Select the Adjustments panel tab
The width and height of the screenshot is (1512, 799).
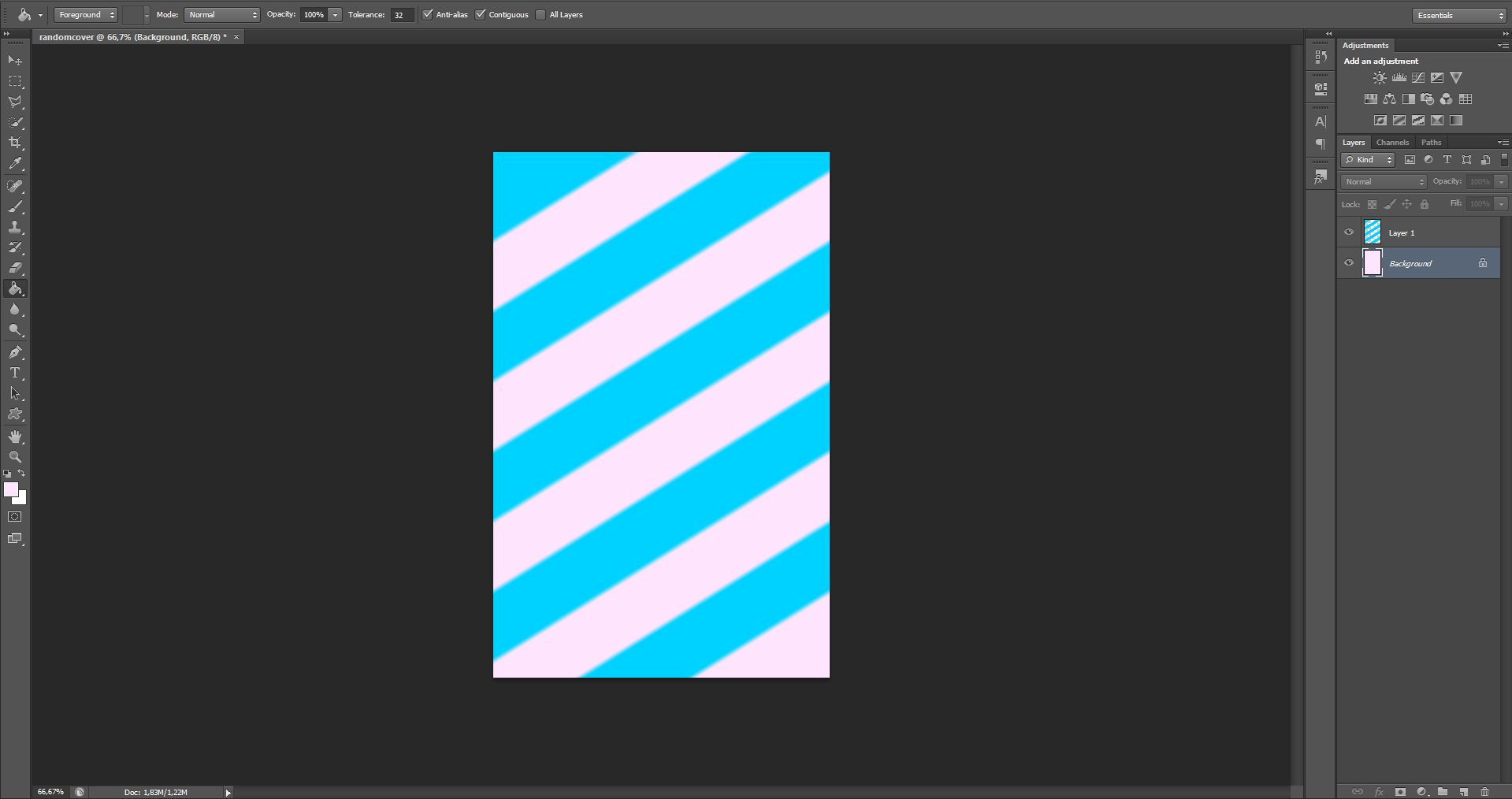pyautogui.click(x=1365, y=46)
